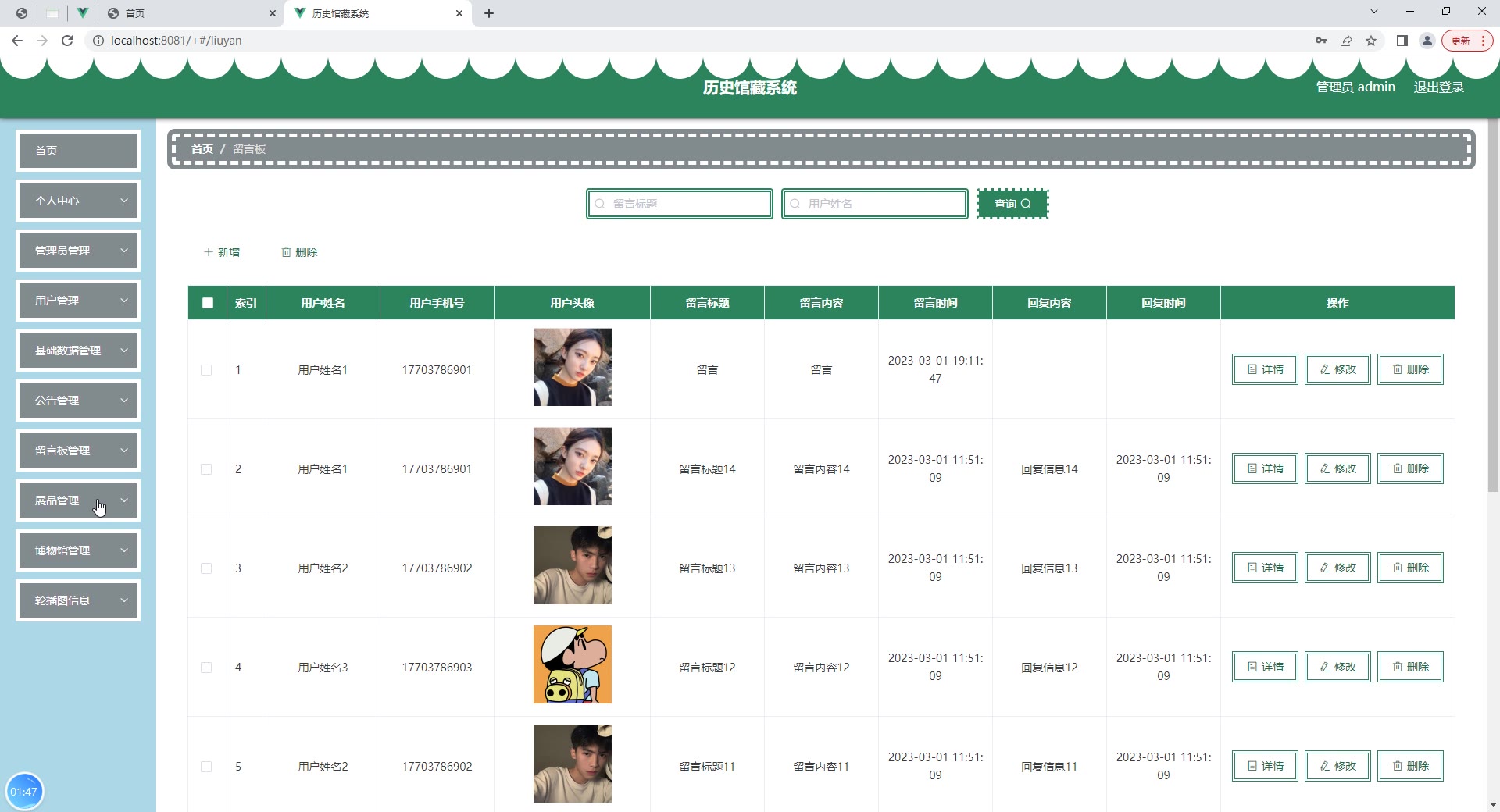The width and height of the screenshot is (1500, 812).
Task: Click 管理员 admin in the header
Action: point(1355,87)
